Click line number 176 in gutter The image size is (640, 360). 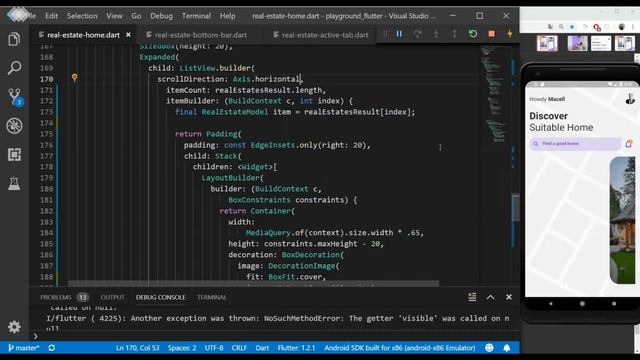(x=47, y=145)
